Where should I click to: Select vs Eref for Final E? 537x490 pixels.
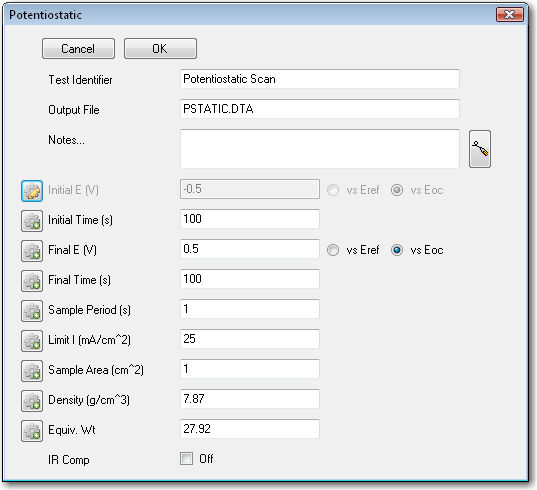[333, 250]
